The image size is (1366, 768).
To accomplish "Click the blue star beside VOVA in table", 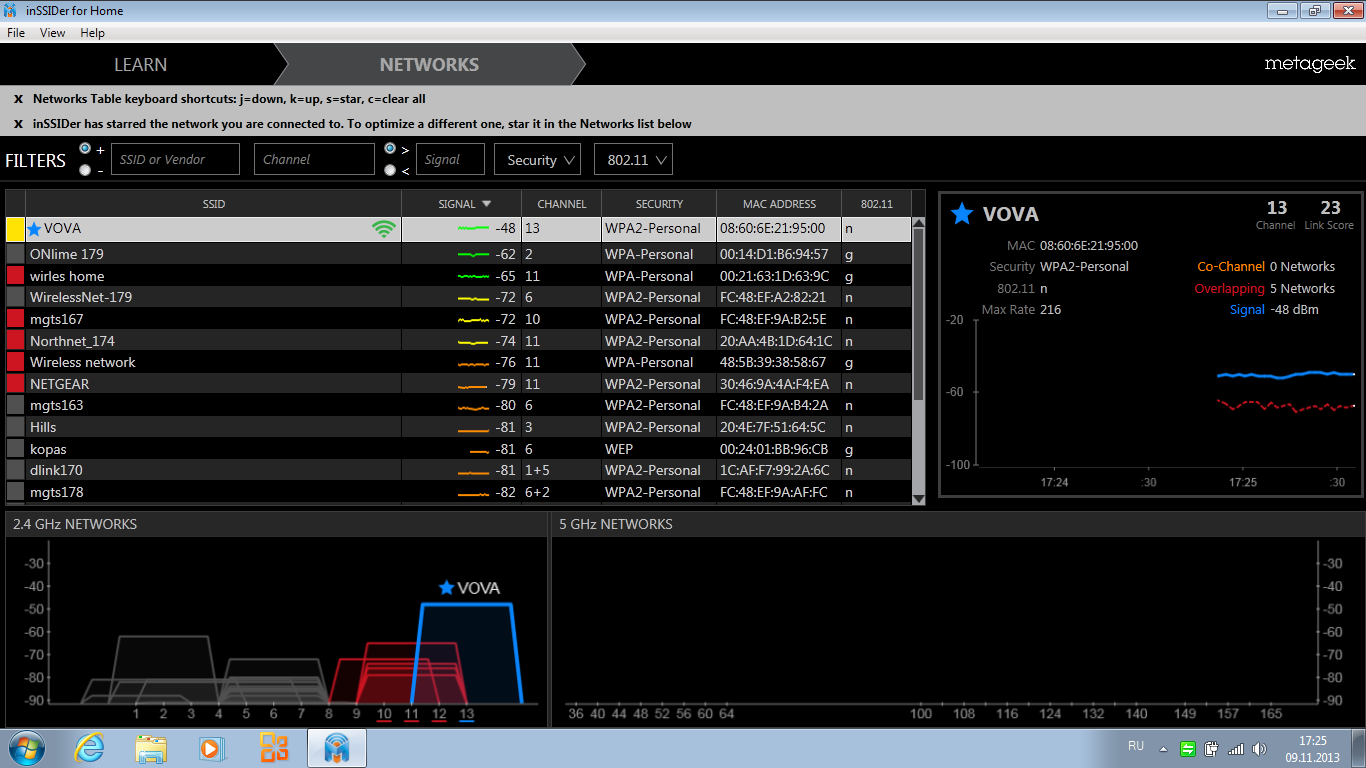I will pos(35,229).
